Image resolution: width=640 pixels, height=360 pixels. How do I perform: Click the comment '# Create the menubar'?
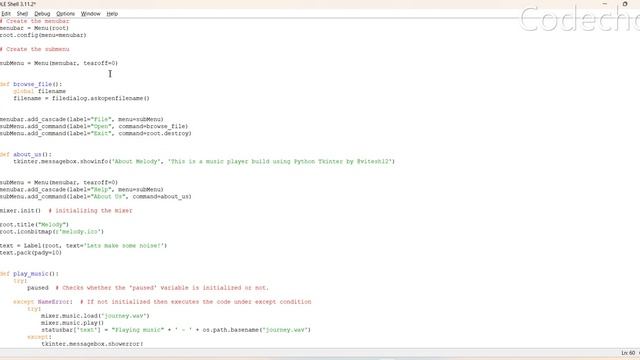34,21
